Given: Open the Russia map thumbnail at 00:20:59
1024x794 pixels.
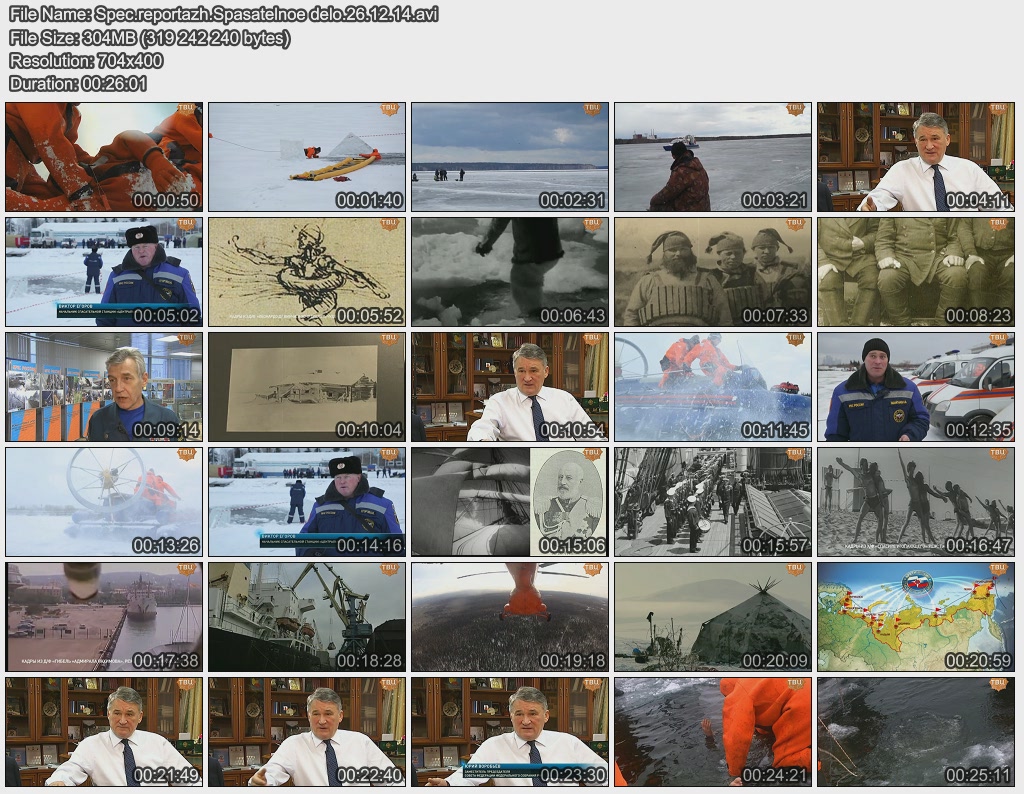Looking at the screenshot, I should click(916, 617).
